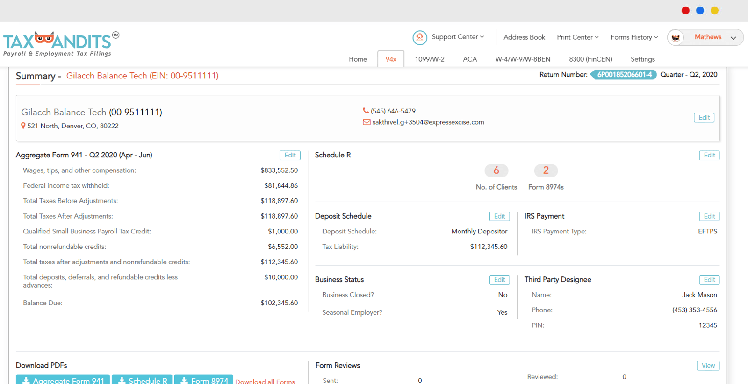748x389 pixels.
Task: Click the Quarter - Q2, 2020 label
Action: coord(689,75)
